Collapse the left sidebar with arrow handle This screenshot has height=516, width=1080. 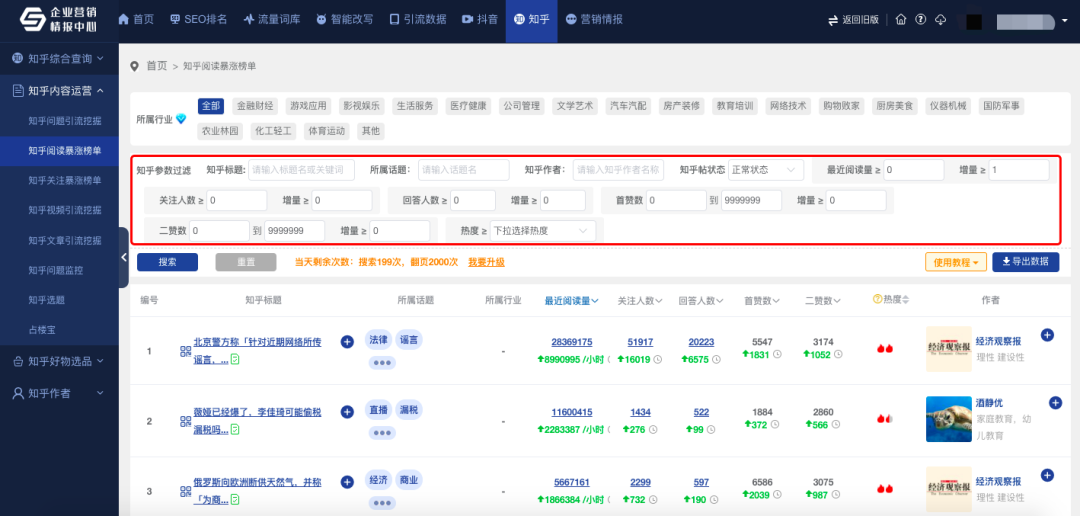[123, 257]
